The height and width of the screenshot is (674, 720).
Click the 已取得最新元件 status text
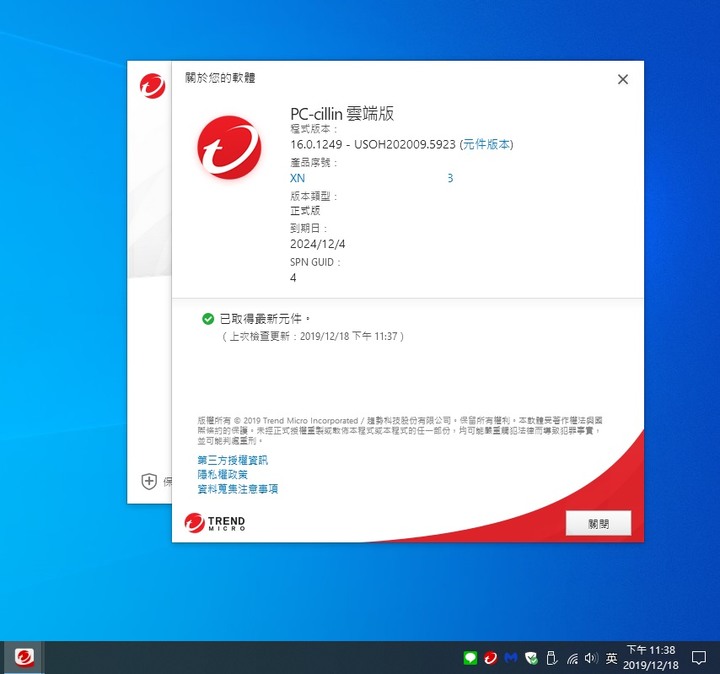264,319
